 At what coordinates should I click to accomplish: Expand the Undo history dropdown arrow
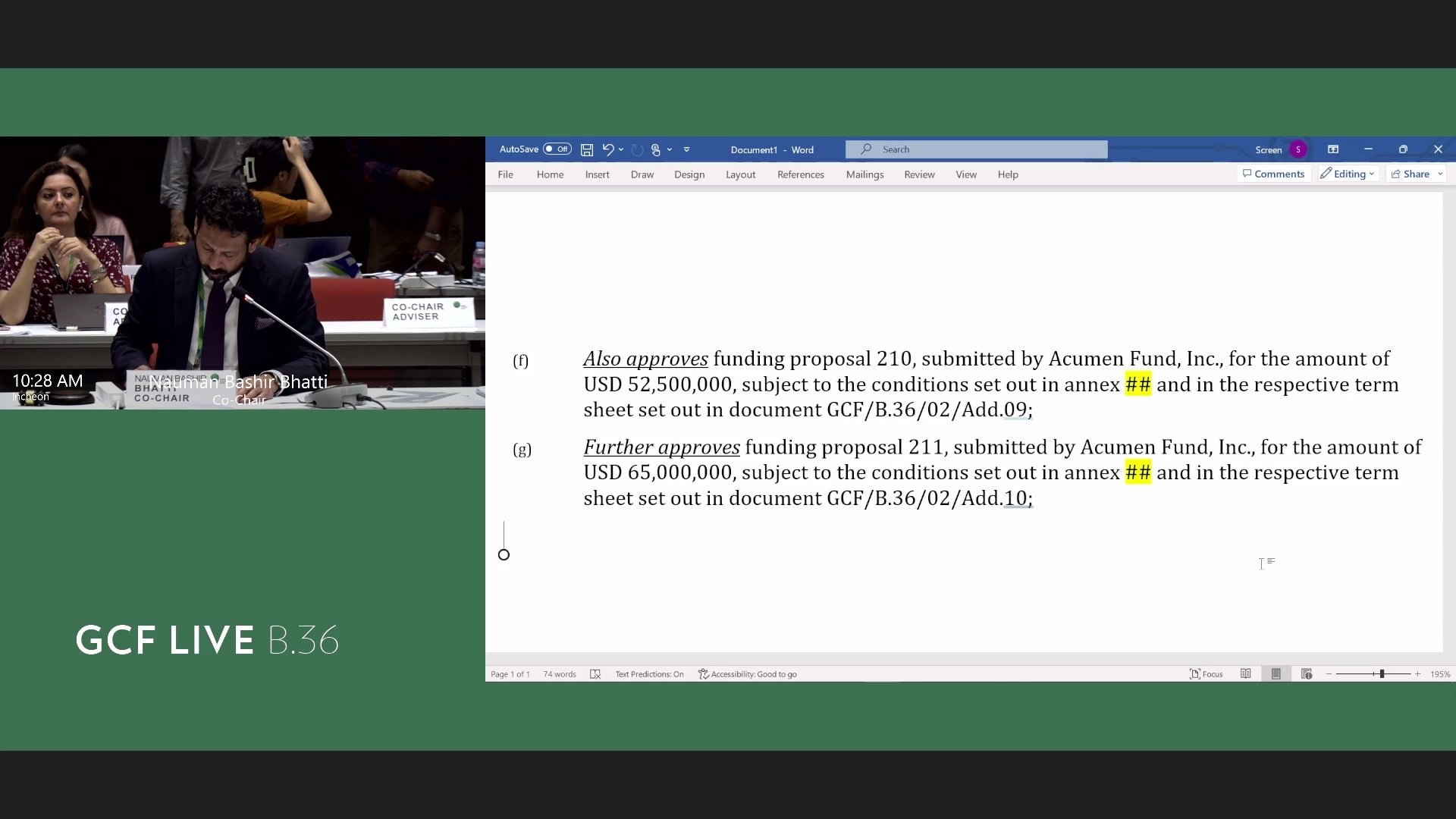coord(621,149)
